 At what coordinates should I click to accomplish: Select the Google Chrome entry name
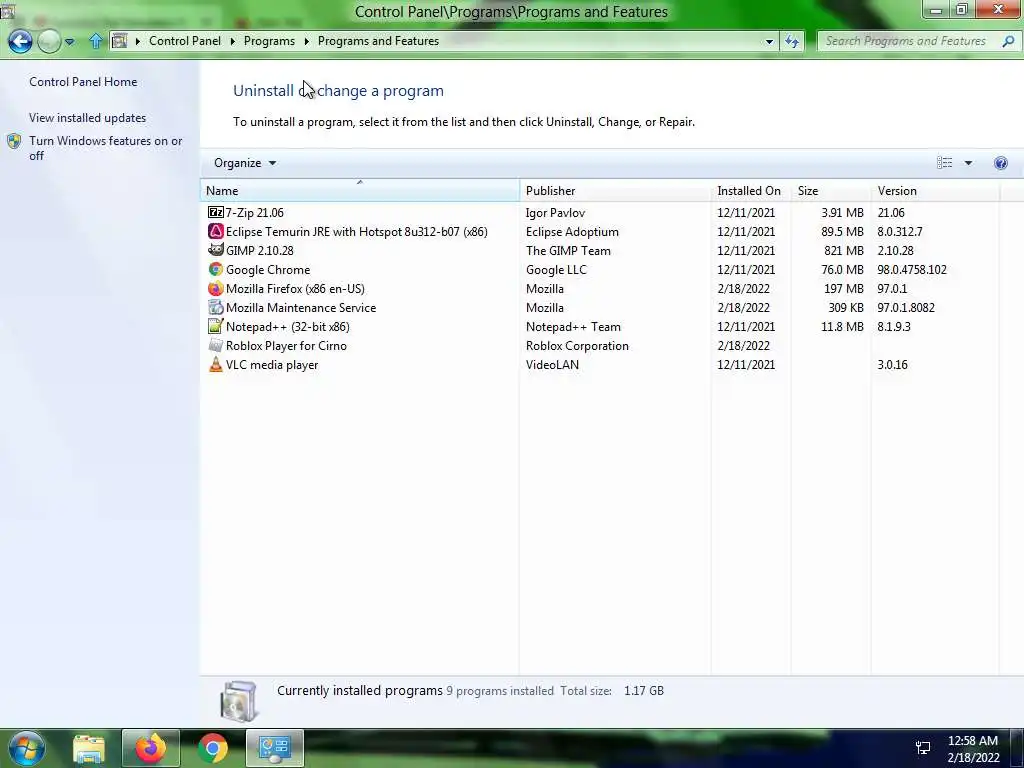click(268, 270)
